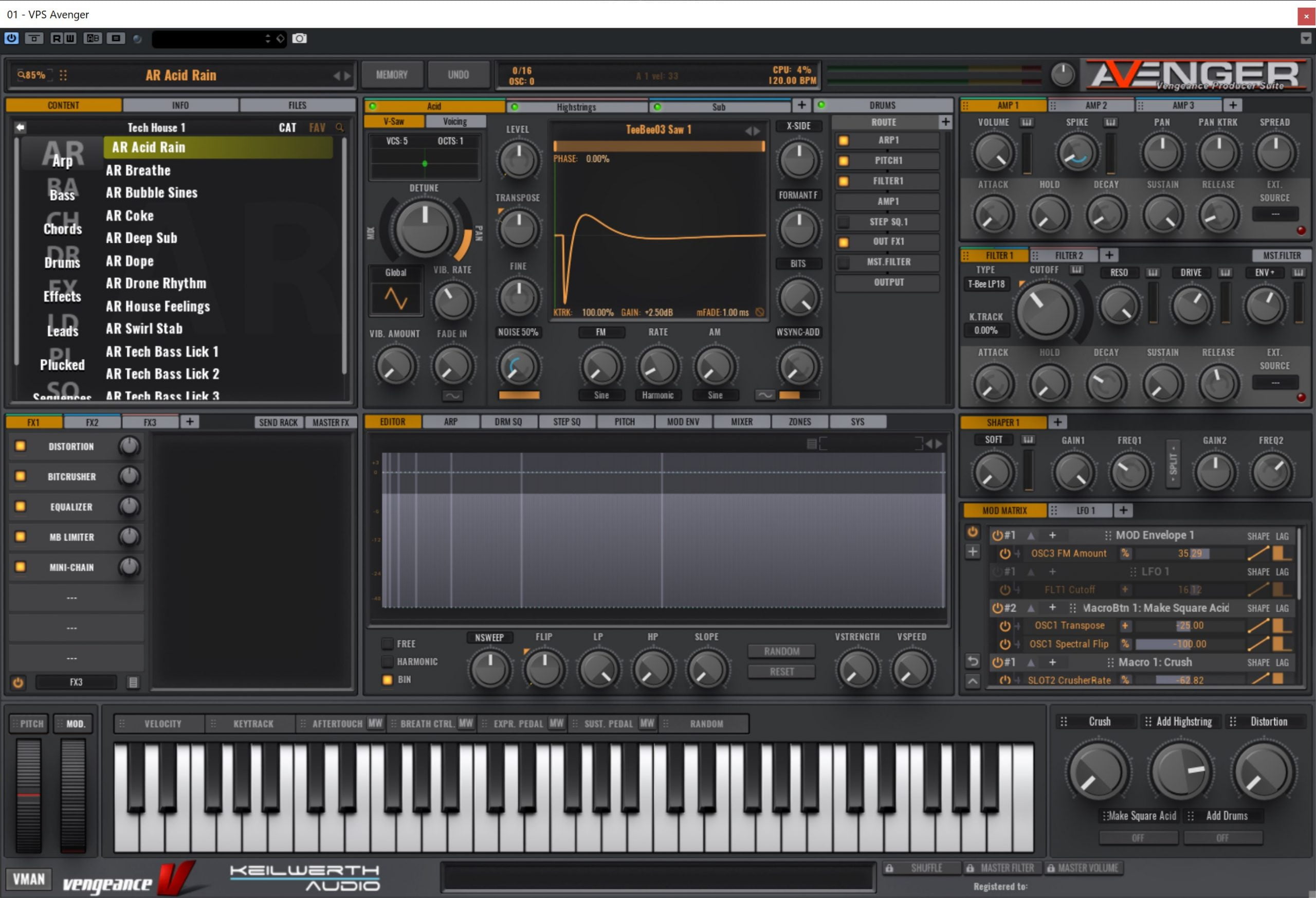Click the VMAN button
The image size is (1316, 898).
[x=29, y=879]
